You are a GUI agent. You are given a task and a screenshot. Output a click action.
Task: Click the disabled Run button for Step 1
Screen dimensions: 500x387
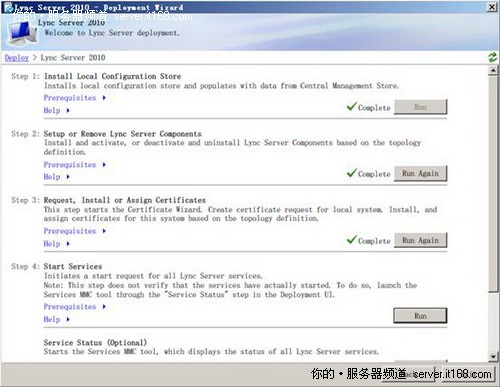coord(420,107)
